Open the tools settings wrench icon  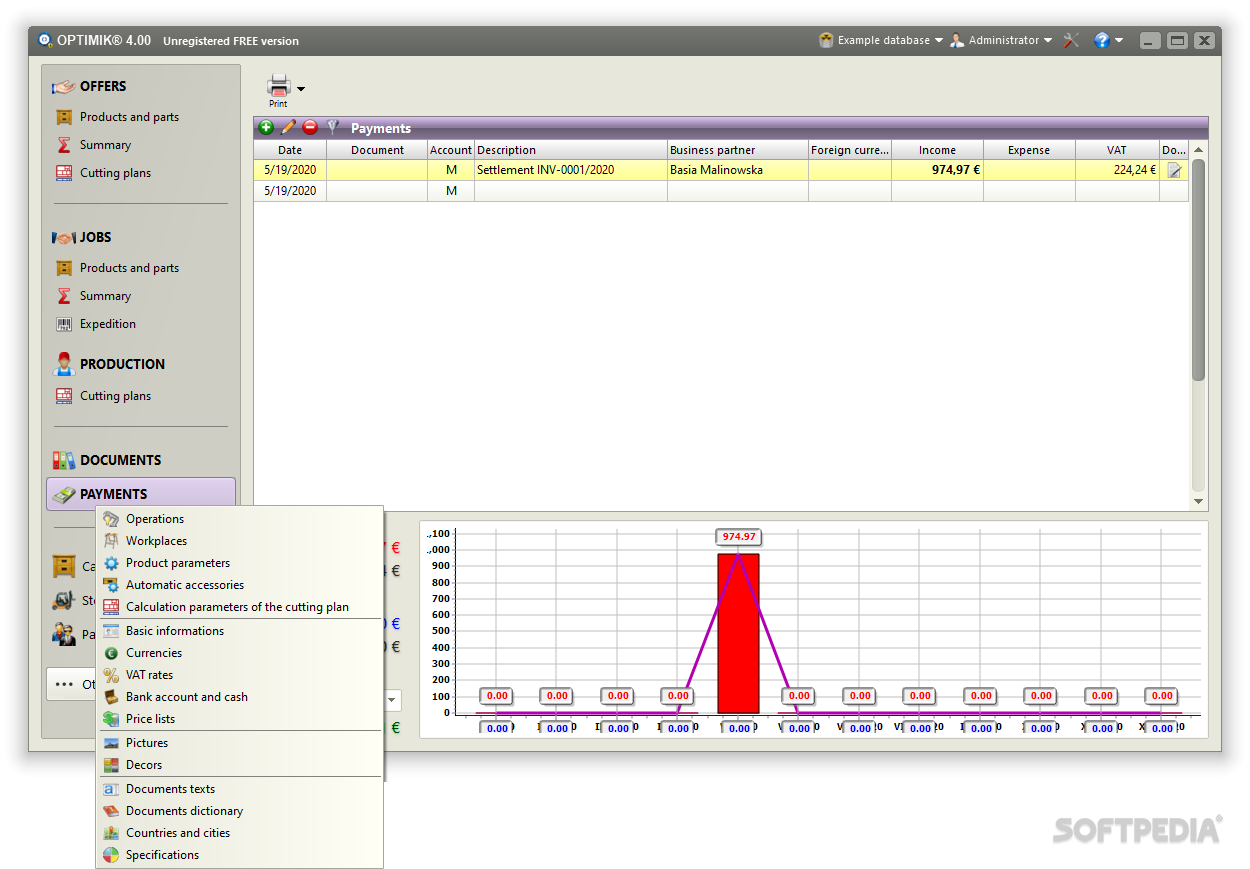(x=1071, y=40)
